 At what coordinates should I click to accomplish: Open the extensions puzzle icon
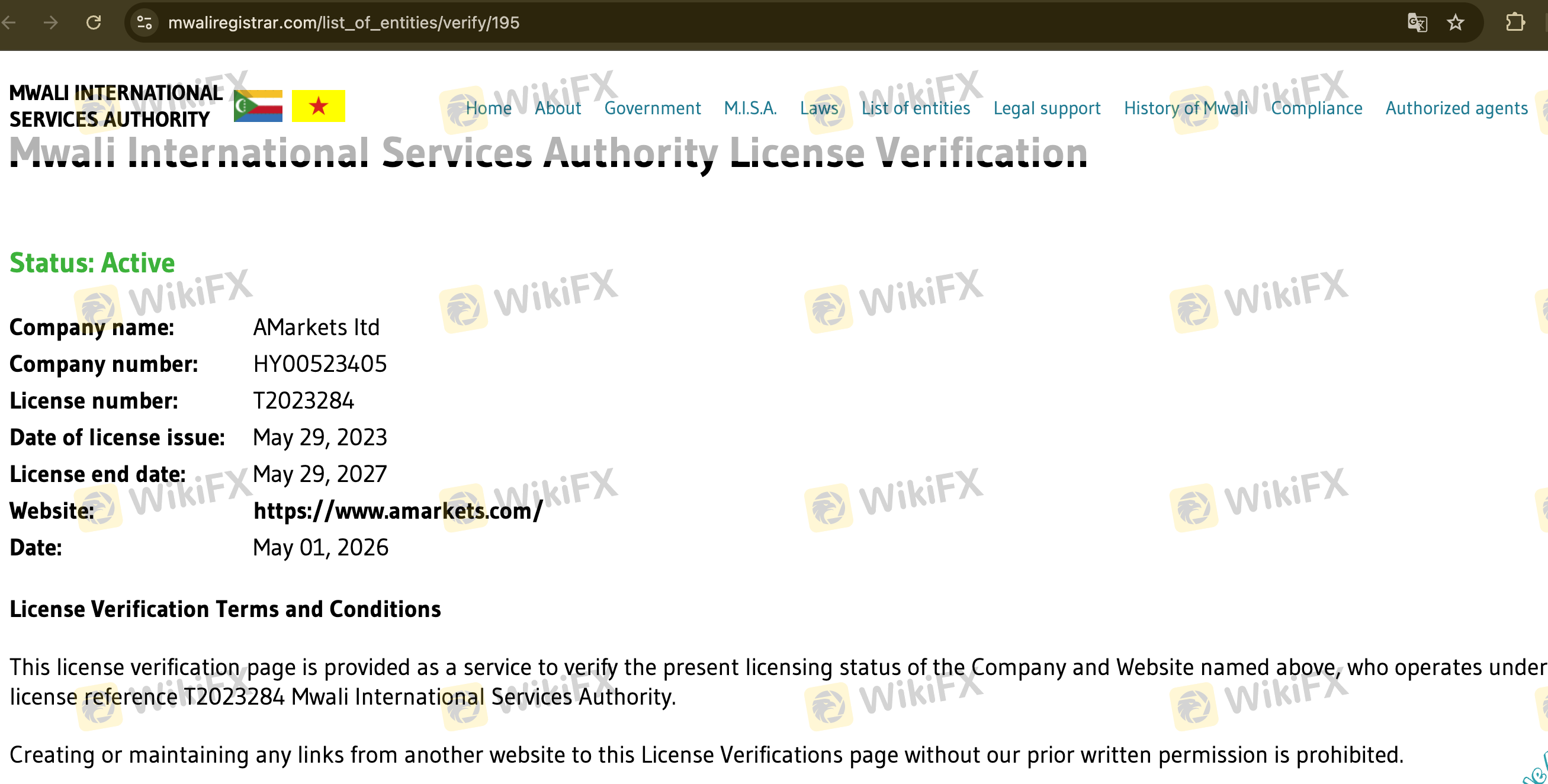pyautogui.click(x=1515, y=23)
